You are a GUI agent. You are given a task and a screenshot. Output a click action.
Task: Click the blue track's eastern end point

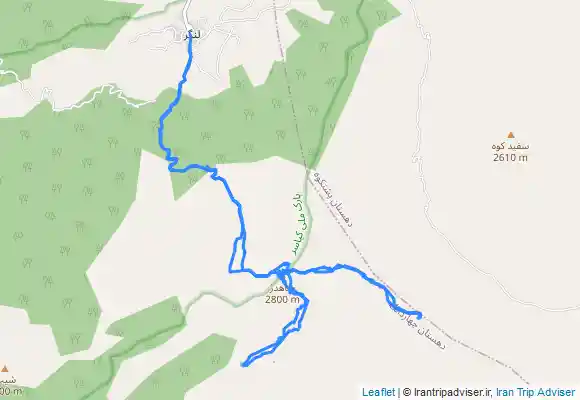pos(419,317)
